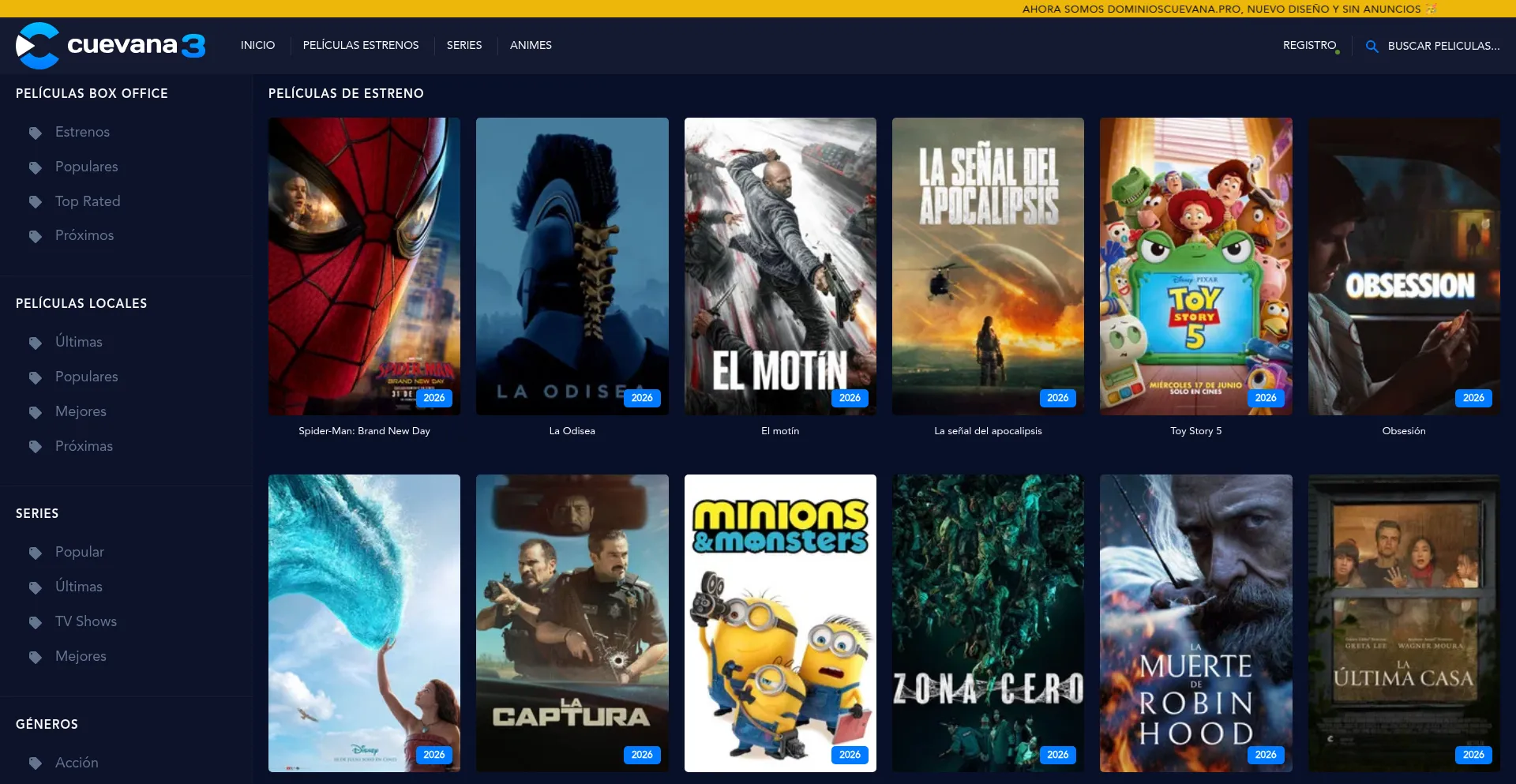1516x784 pixels.
Task: Click the La Odisea title text
Action: click(x=572, y=431)
